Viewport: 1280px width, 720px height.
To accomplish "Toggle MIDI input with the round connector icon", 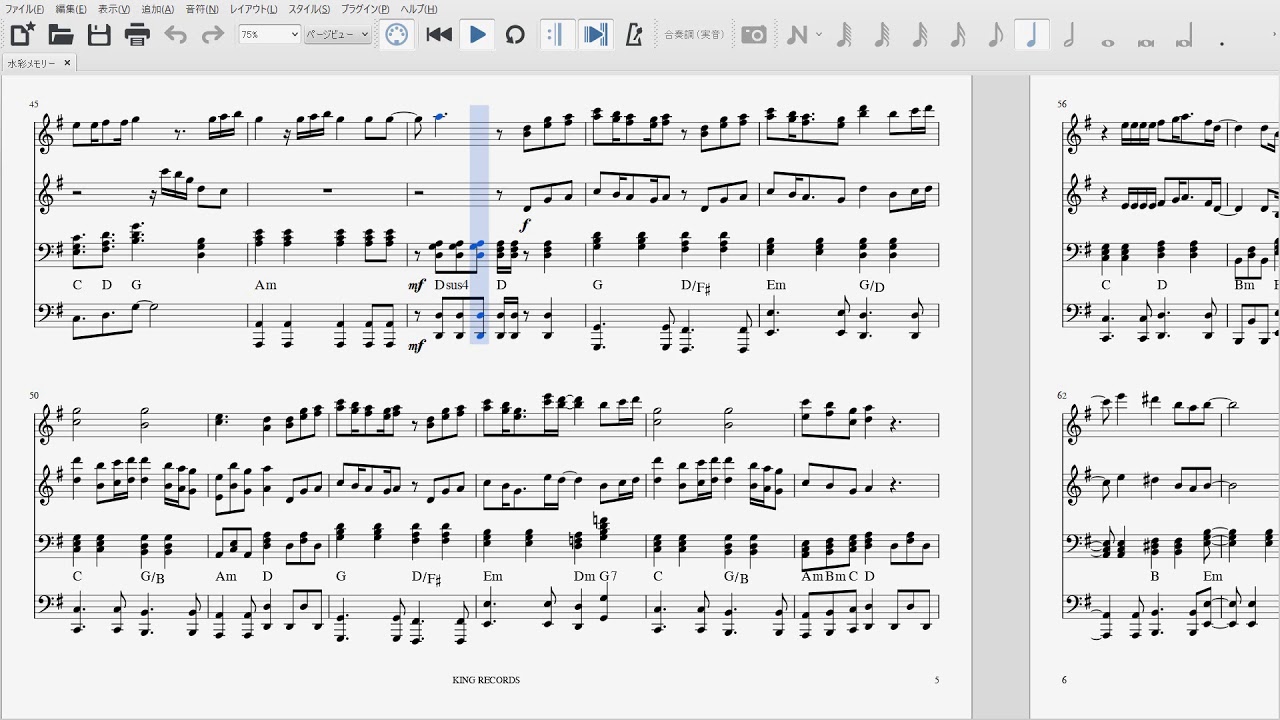I will [x=397, y=35].
